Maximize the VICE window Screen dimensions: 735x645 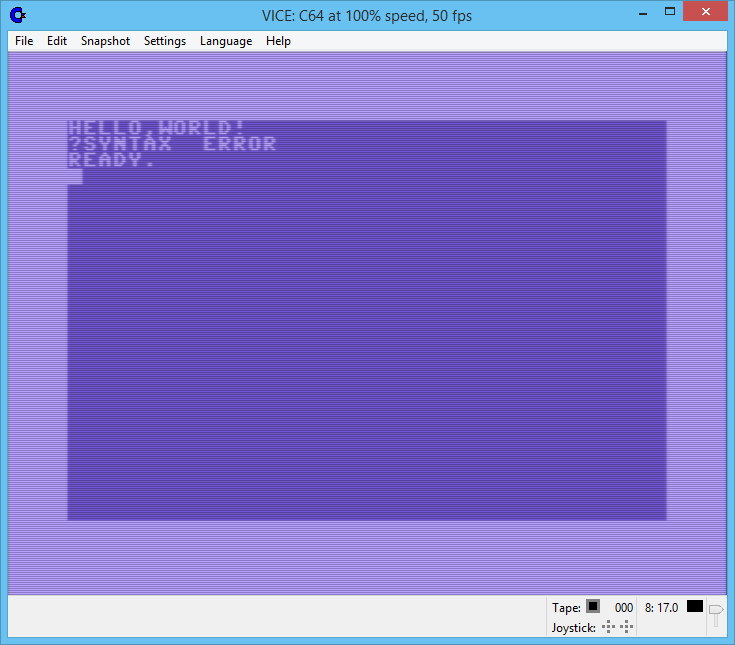coord(670,12)
